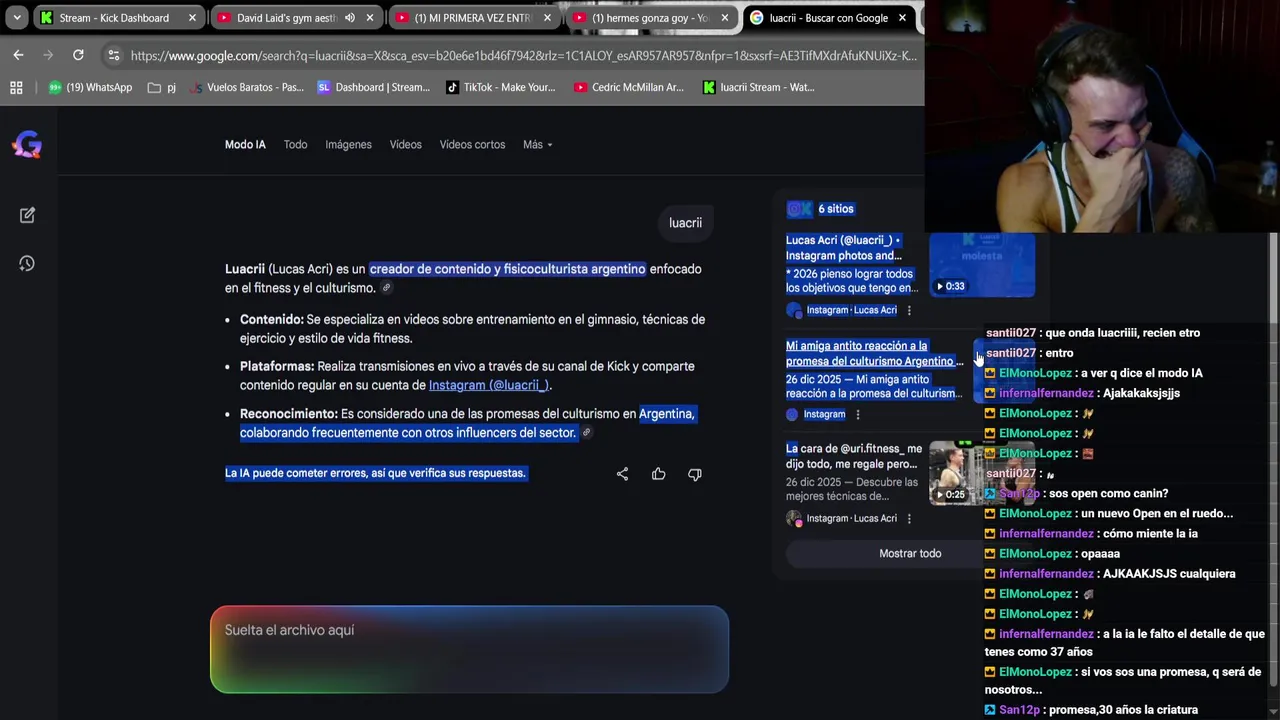Play the 0:33 video thumbnail
Image resolution: width=1280 pixels, height=720 pixels.
(982, 265)
